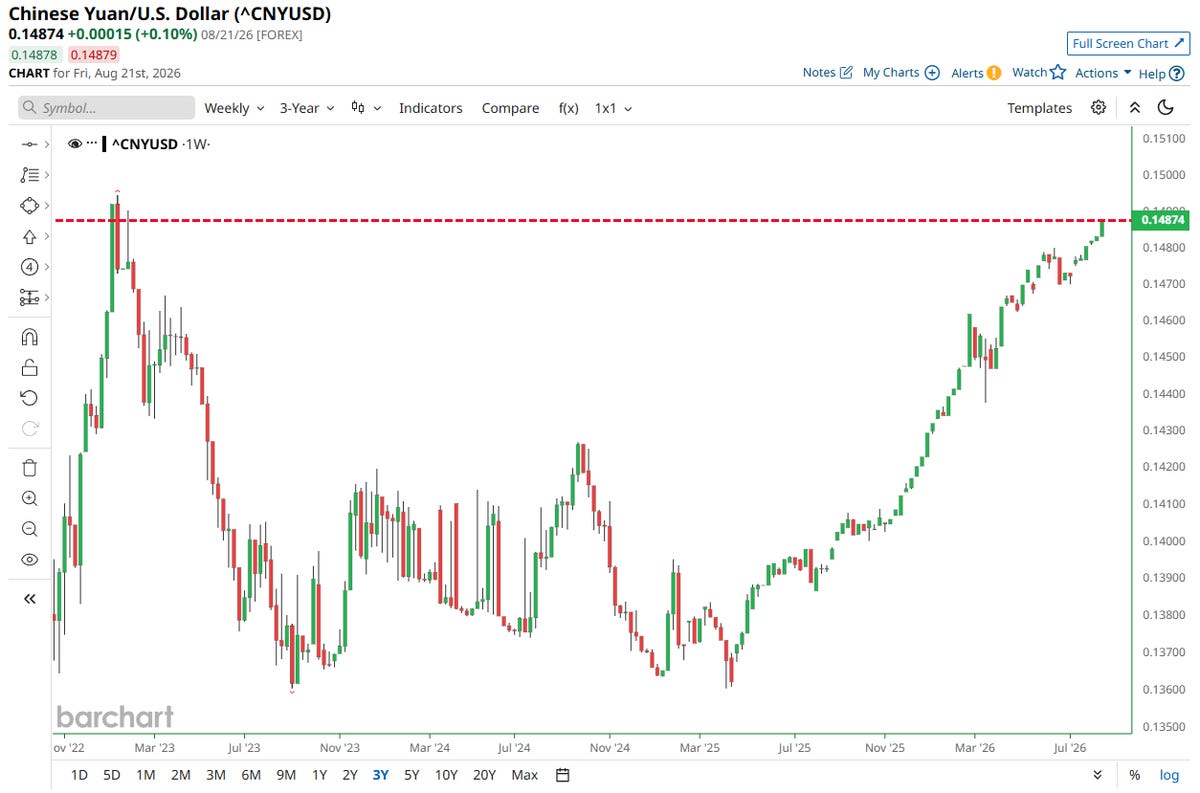1200x793 pixels.
Task: Open My Charts link
Action: coord(901,73)
